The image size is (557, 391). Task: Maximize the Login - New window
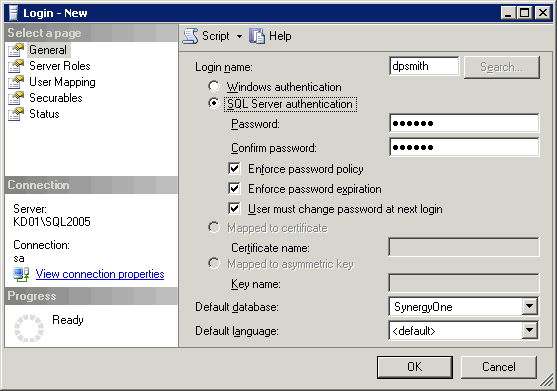[524, 13]
